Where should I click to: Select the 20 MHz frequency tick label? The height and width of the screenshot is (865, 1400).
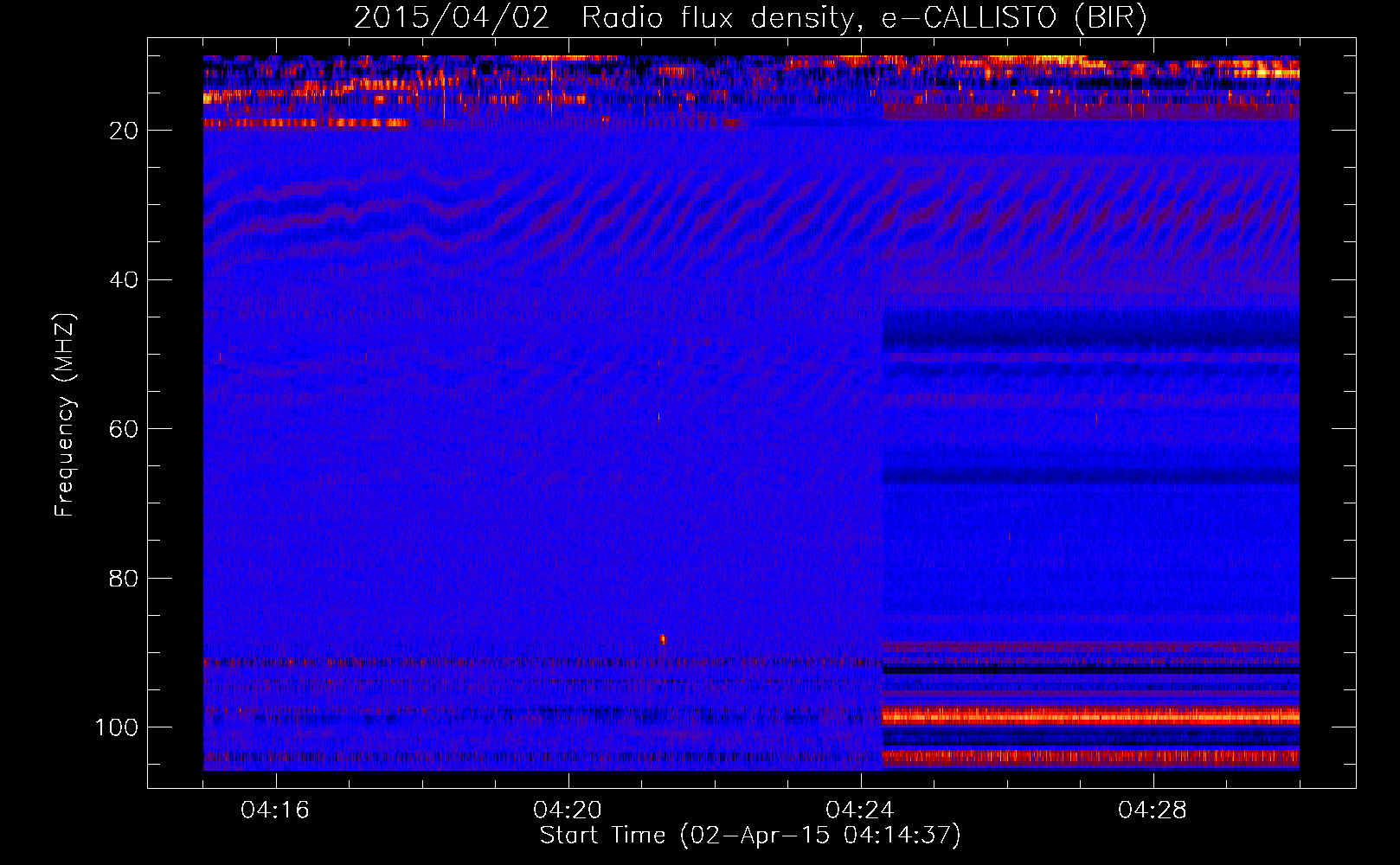124,131
